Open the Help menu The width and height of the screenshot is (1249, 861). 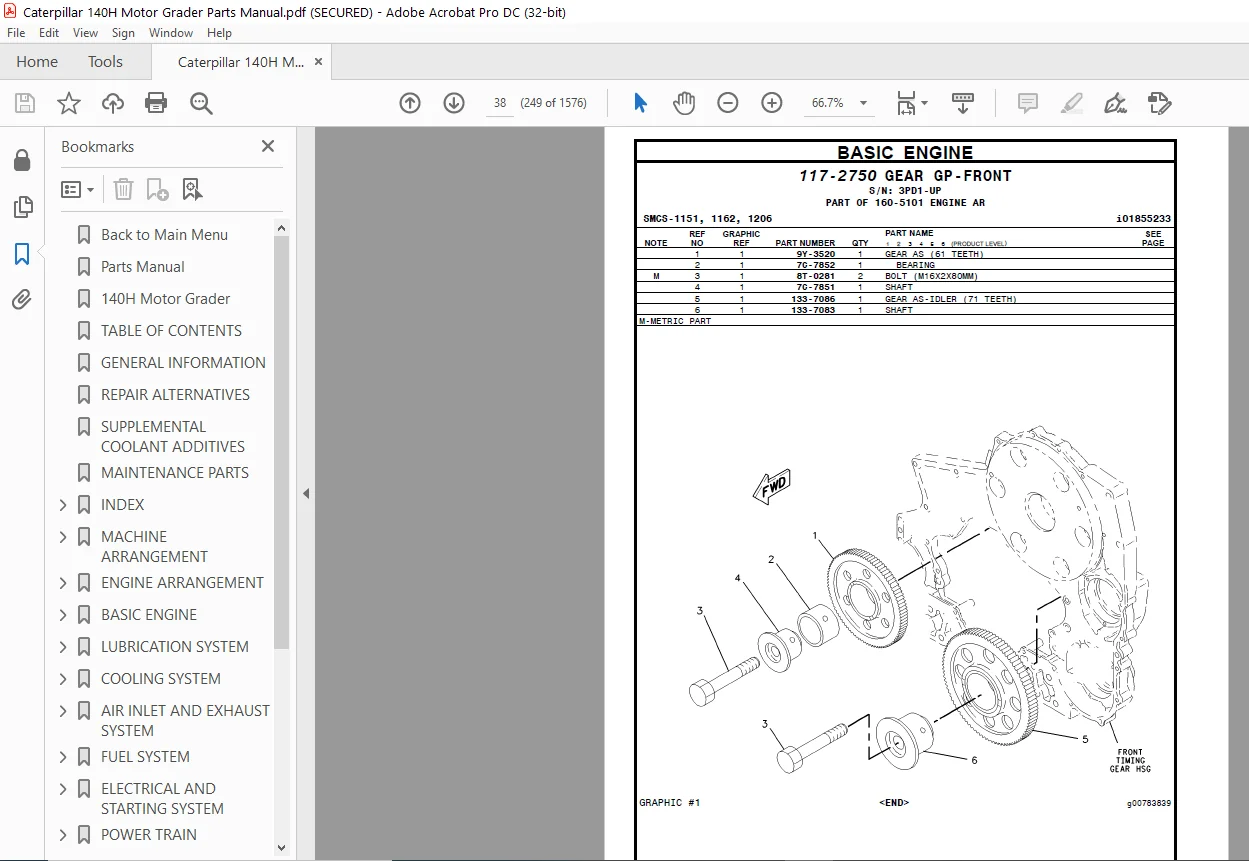point(219,33)
